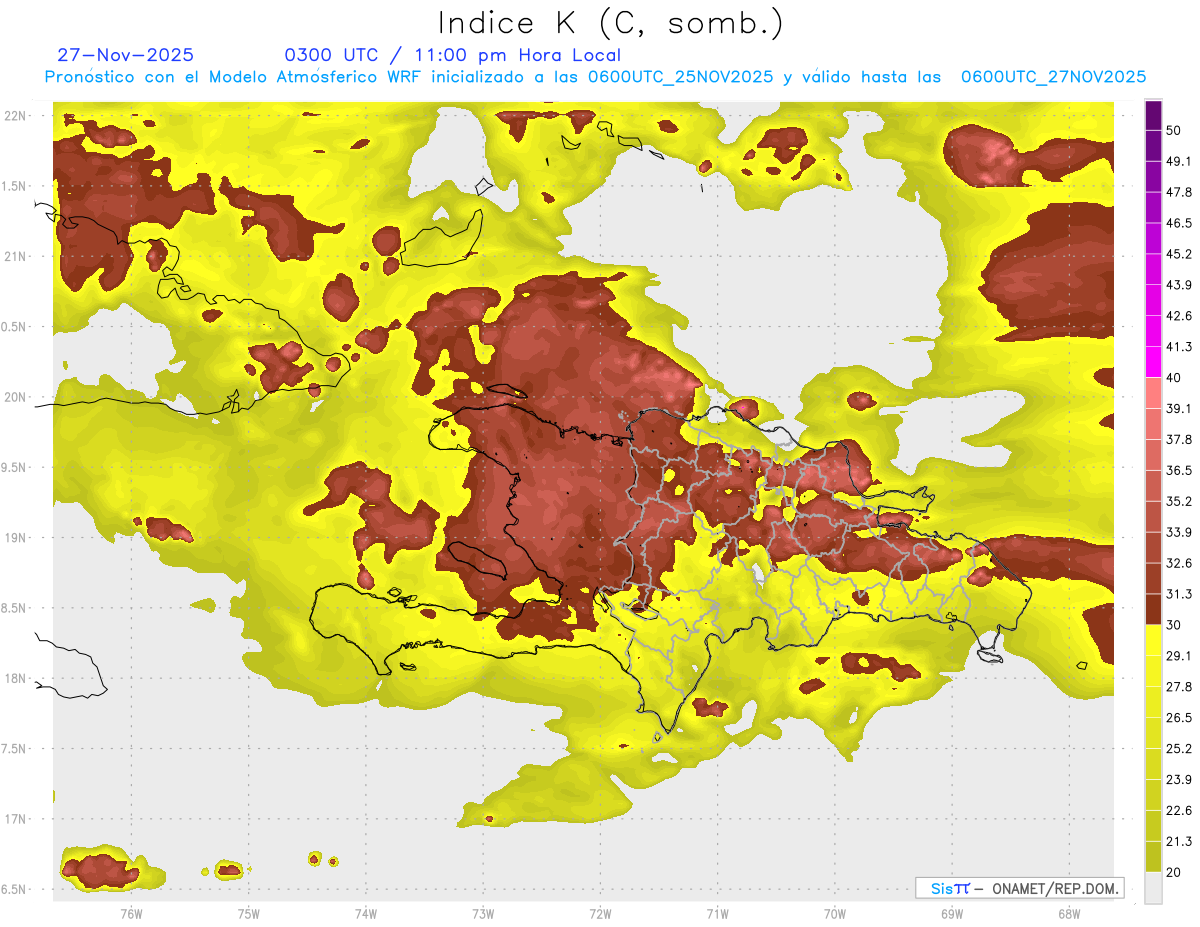
Task: Click the 71W longitude axis label
Action: click(x=717, y=914)
